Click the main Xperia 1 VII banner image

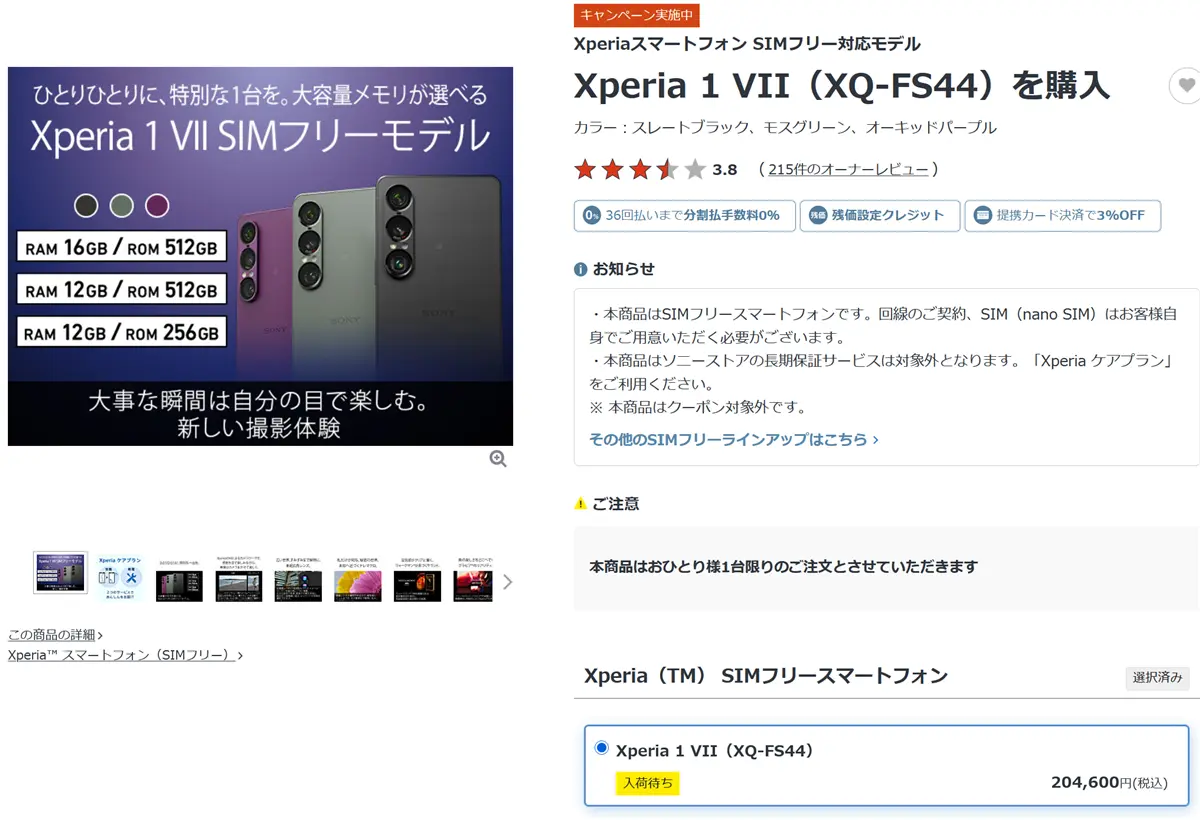(x=260, y=256)
